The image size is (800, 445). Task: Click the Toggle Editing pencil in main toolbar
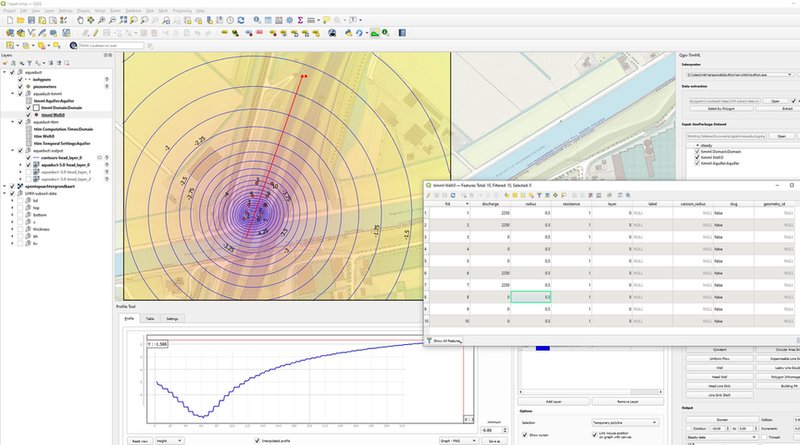(x=95, y=33)
